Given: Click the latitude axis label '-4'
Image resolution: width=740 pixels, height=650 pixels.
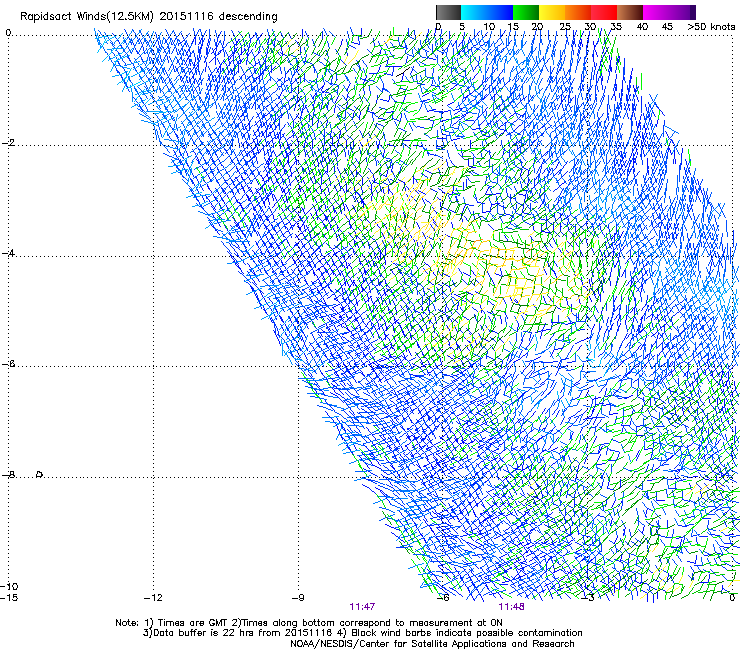Looking at the screenshot, I should point(8,253).
